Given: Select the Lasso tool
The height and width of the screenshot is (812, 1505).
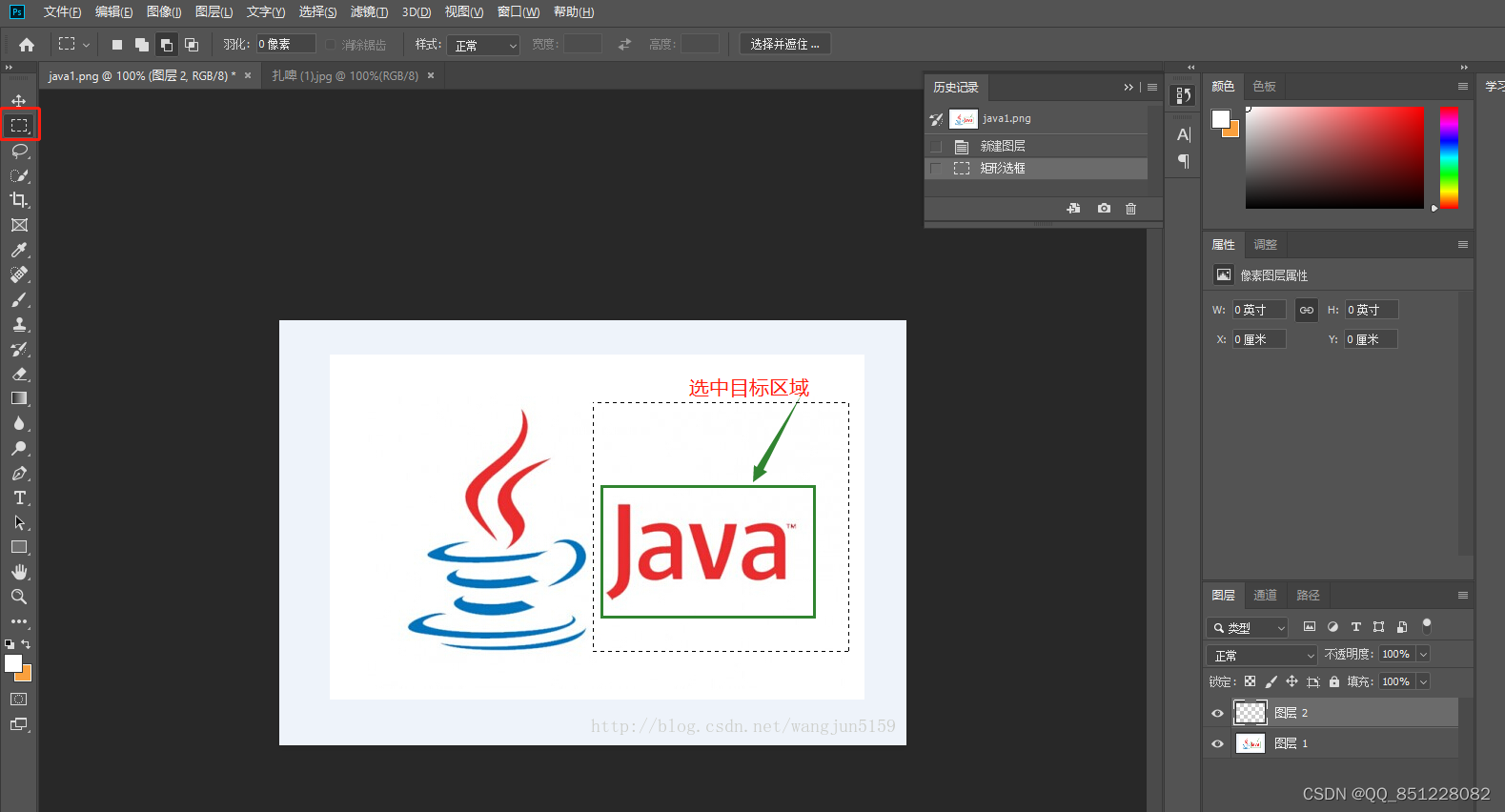Looking at the screenshot, I should (19, 151).
